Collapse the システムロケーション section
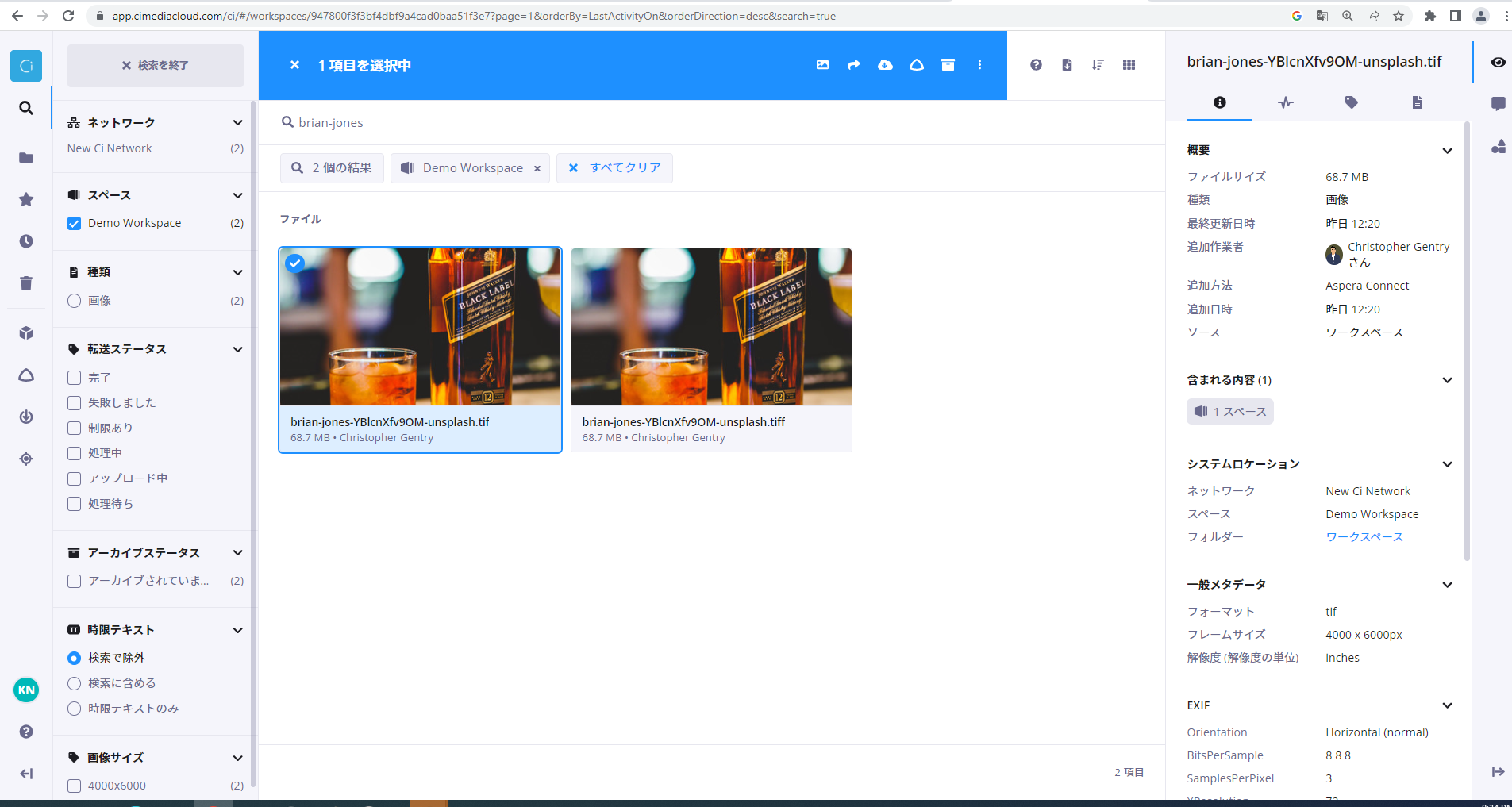 point(1447,464)
